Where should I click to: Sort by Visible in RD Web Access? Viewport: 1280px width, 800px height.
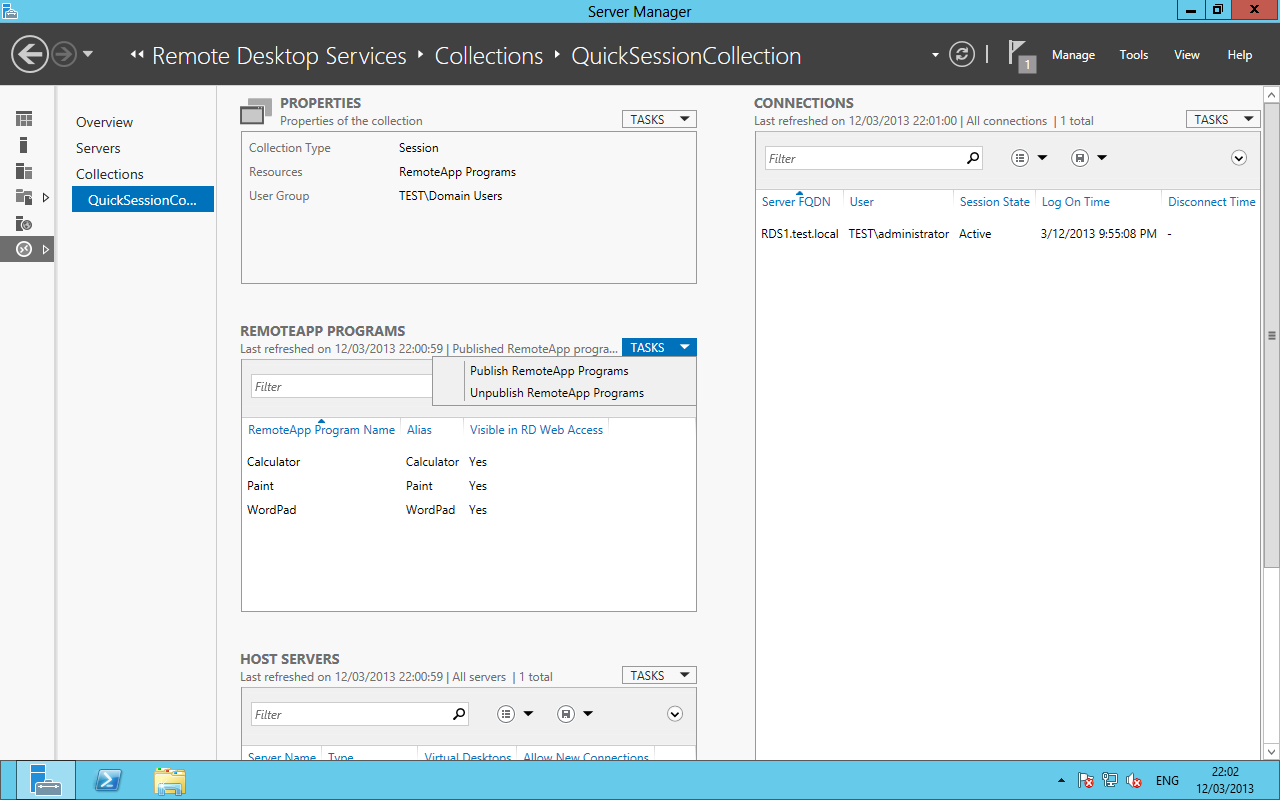tap(537, 430)
